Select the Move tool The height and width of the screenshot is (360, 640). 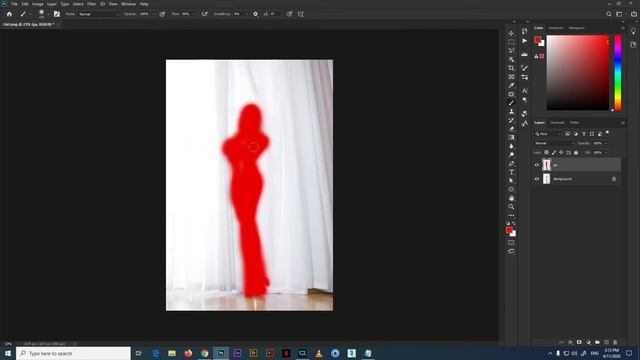511,33
